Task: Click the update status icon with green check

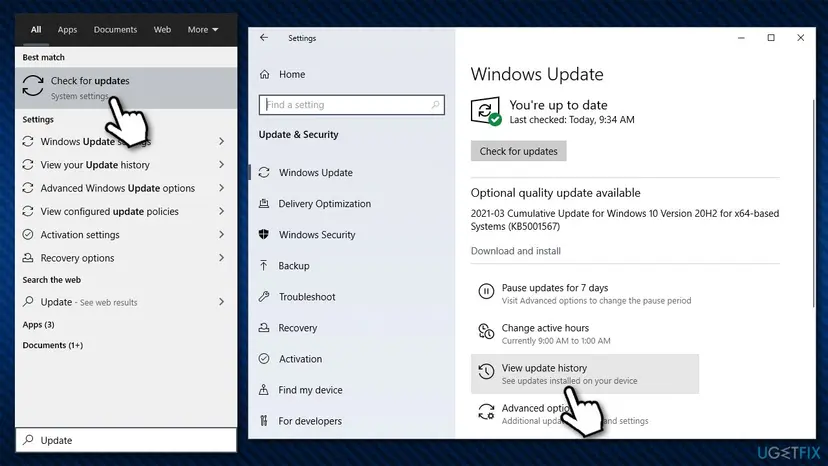Action: coord(485,110)
